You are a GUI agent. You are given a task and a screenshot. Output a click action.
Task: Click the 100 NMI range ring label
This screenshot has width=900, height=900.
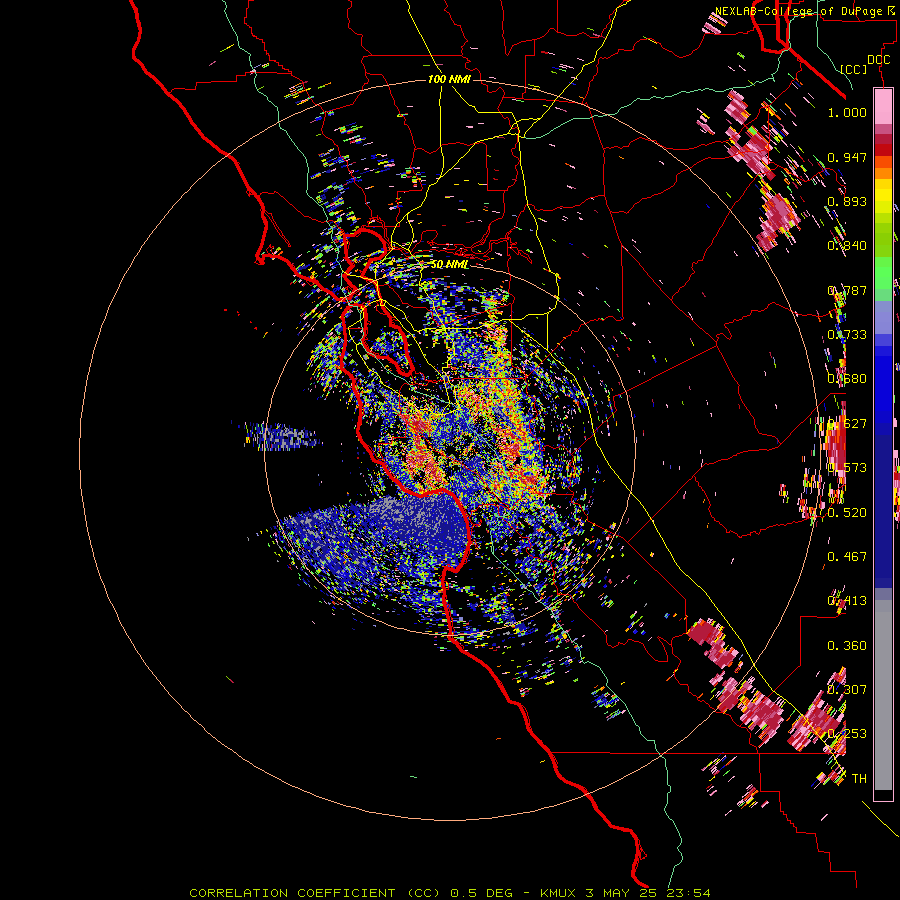coord(449,79)
